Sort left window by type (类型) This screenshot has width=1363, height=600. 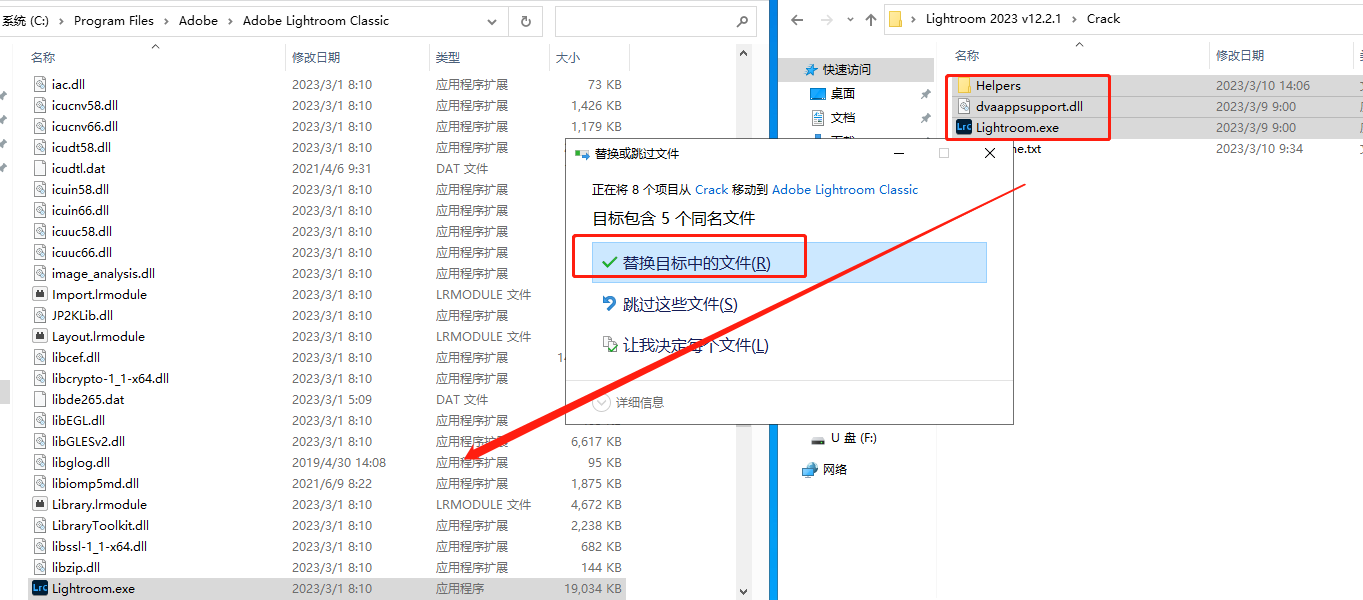[x=448, y=58]
